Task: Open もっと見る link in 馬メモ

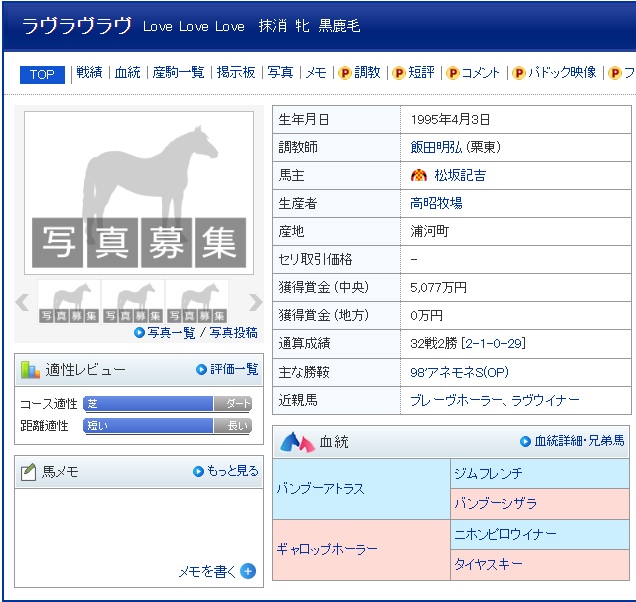Action: tap(232, 471)
